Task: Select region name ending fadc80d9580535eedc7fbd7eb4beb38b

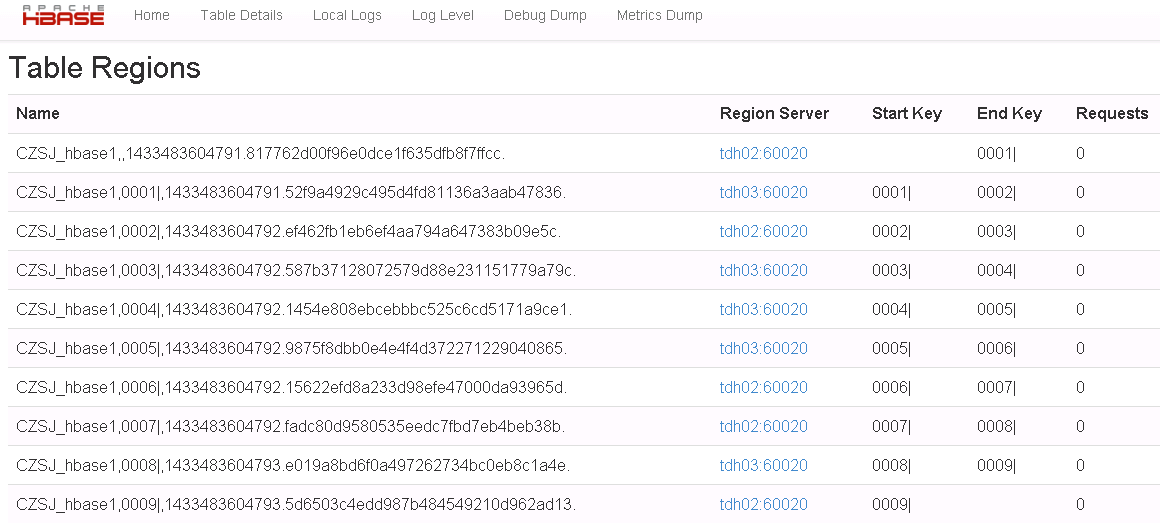Action: [x=291, y=427]
